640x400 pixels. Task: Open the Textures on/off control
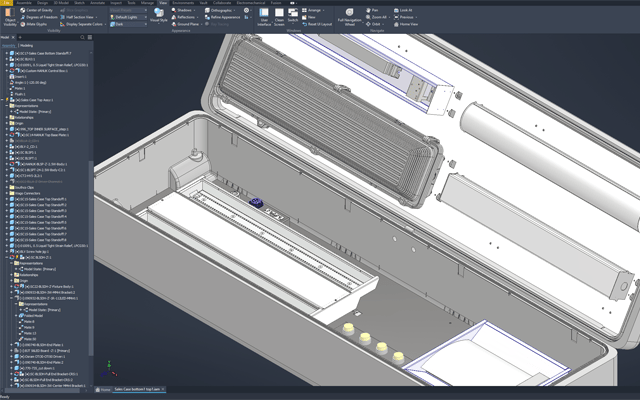point(246,10)
